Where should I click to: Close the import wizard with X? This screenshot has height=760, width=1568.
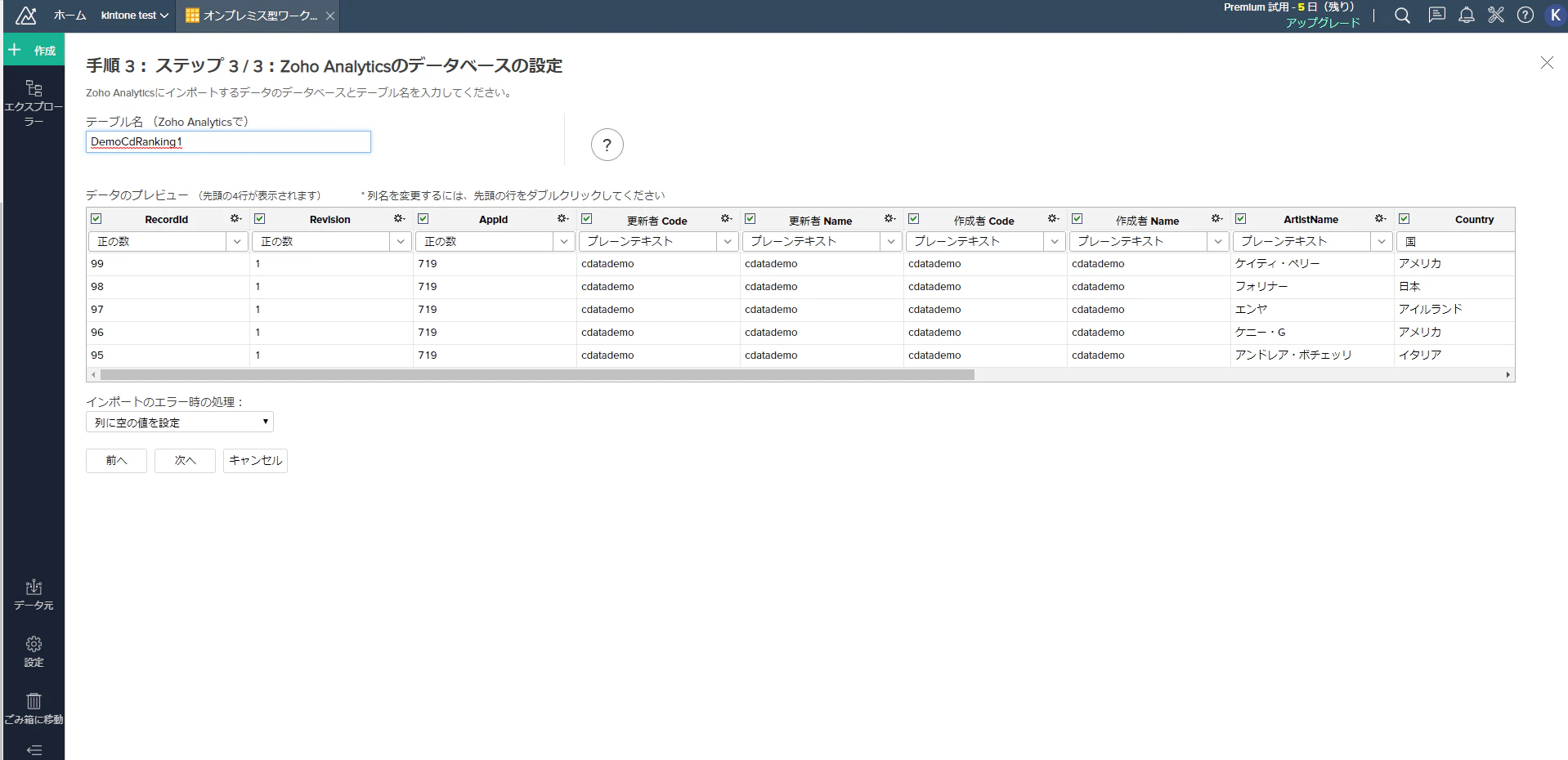coord(1547,63)
